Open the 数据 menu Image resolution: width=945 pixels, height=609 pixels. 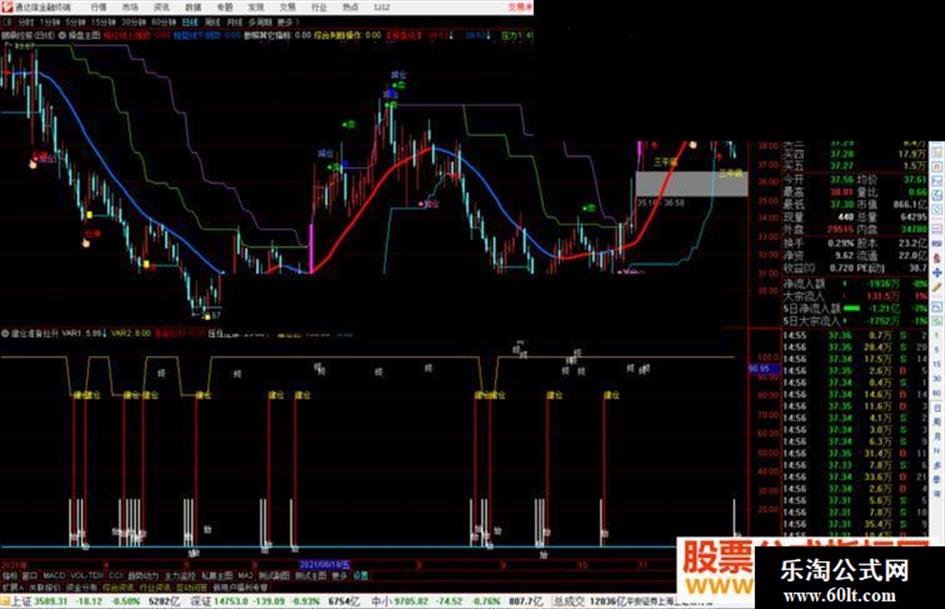193,7
